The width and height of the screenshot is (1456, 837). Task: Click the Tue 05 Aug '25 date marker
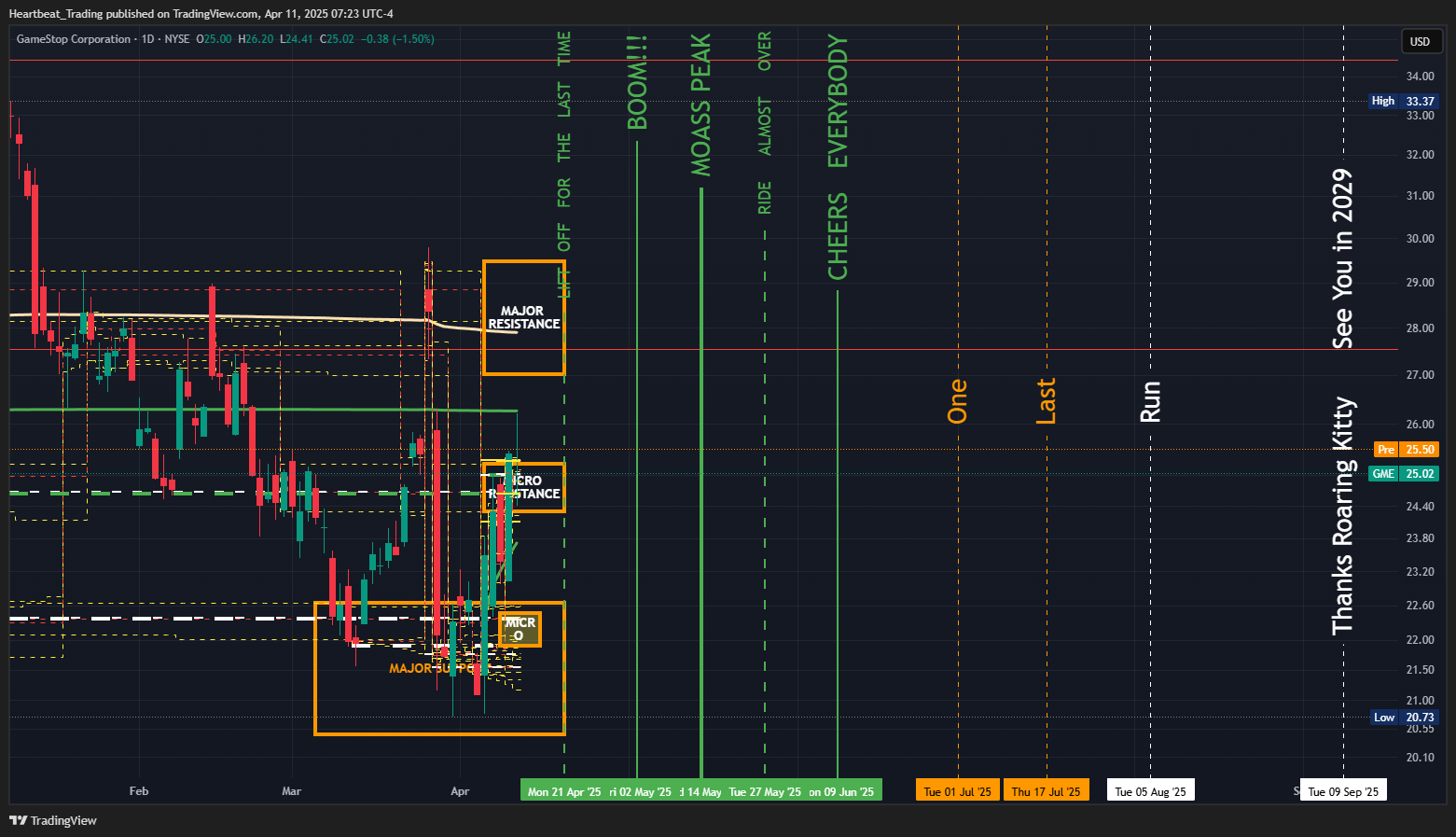pos(1151,791)
